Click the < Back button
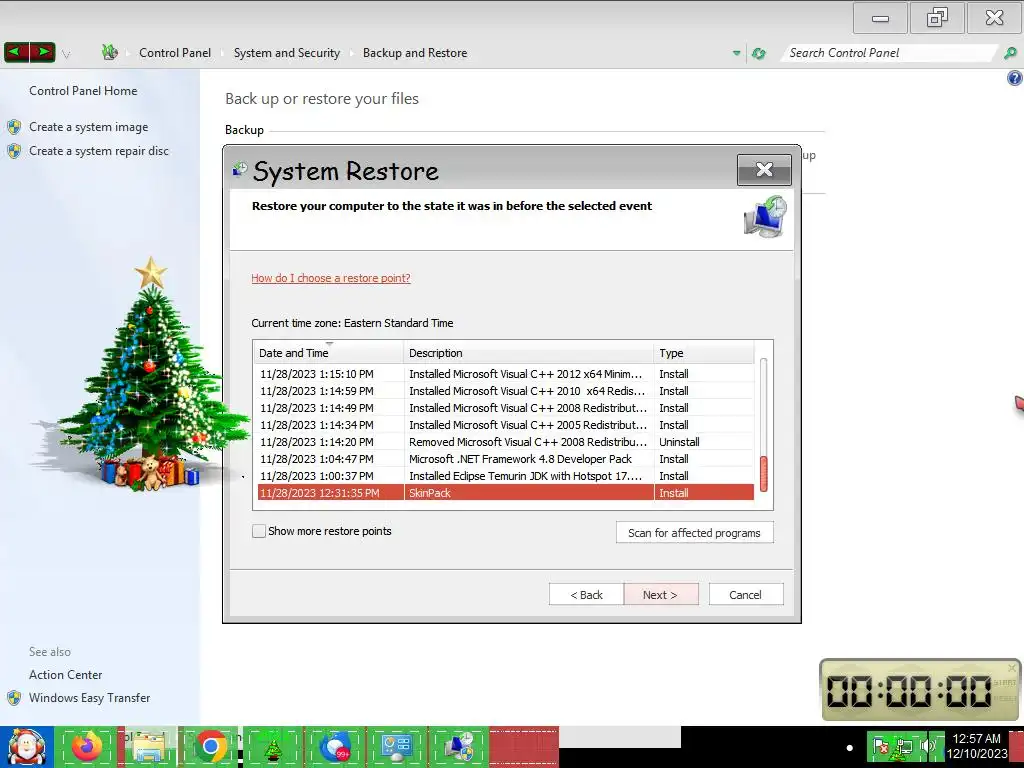 click(586, 595)
